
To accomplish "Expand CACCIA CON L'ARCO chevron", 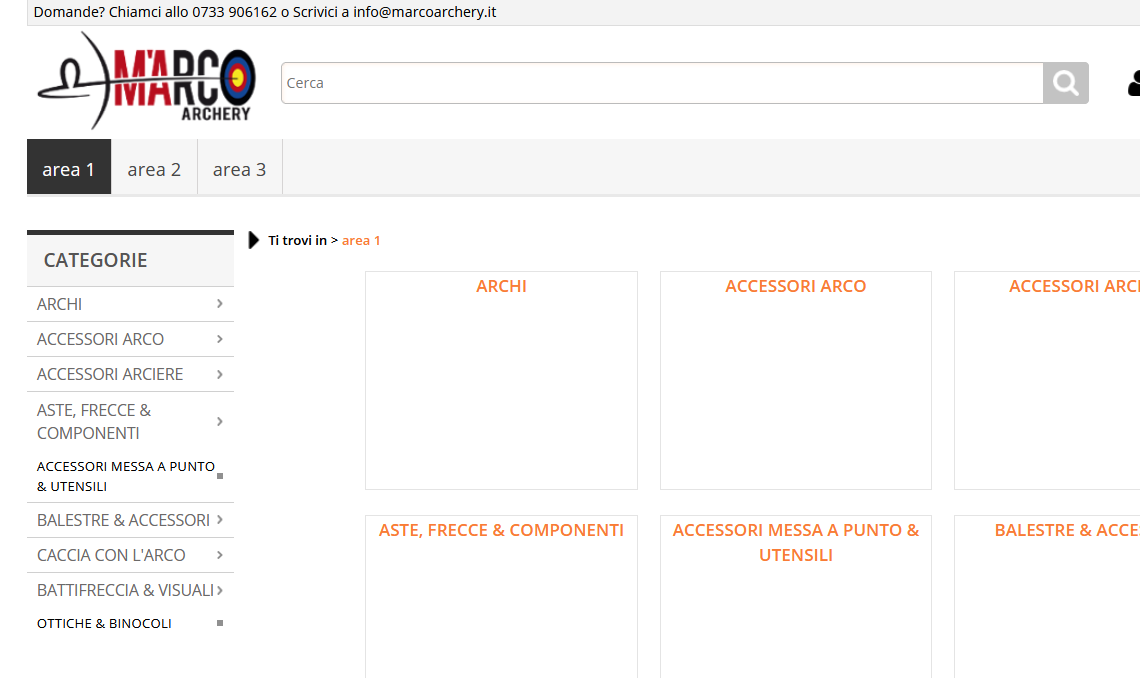I will tap(219, 555).
